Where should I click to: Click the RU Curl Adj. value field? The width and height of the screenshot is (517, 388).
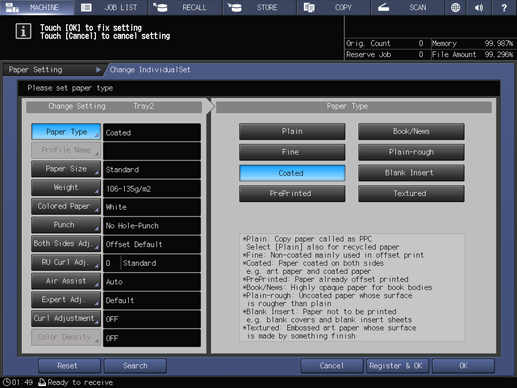coord(152,263)
